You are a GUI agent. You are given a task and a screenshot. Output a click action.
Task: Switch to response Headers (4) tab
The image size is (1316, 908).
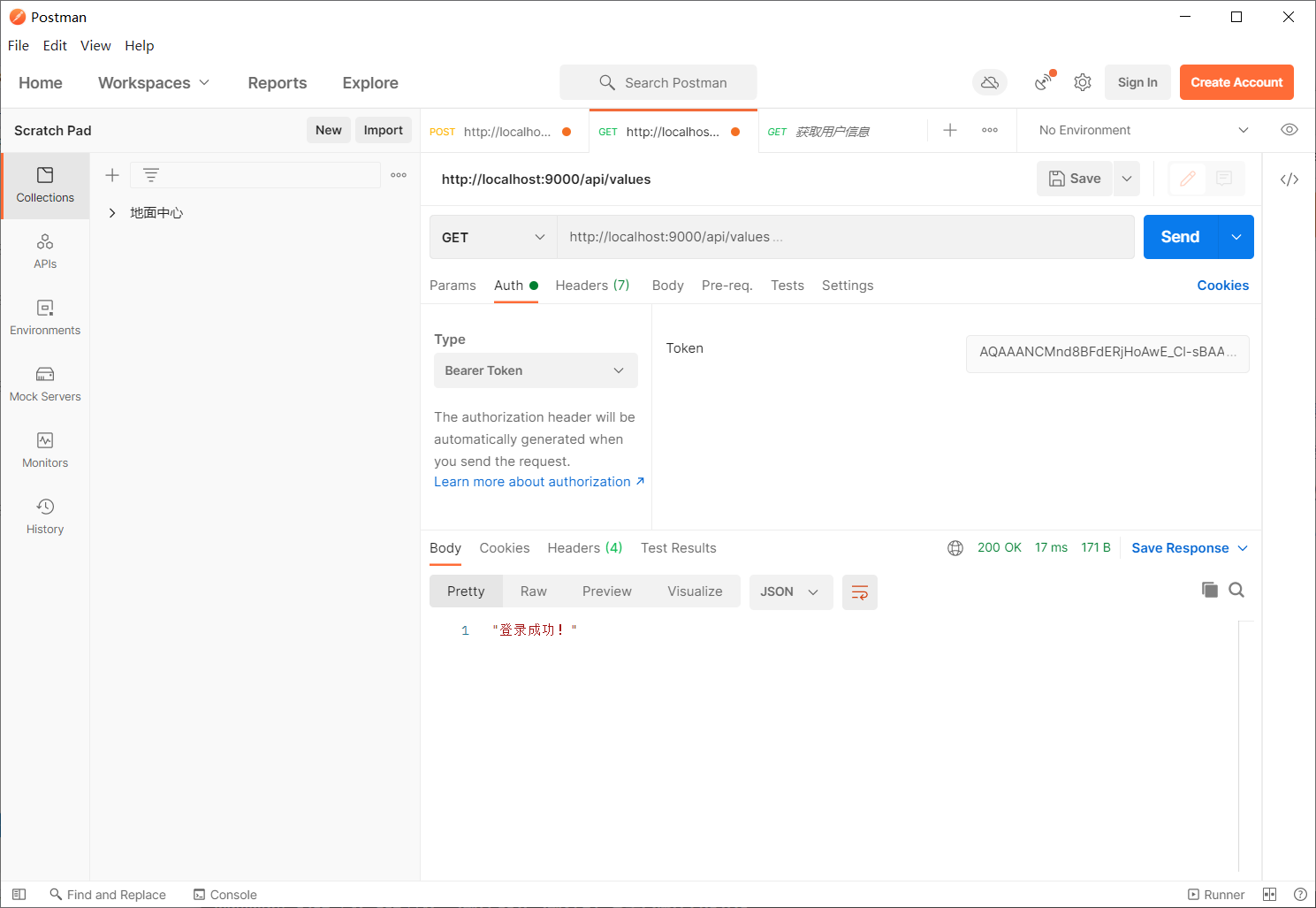click(x=585, y=548)
